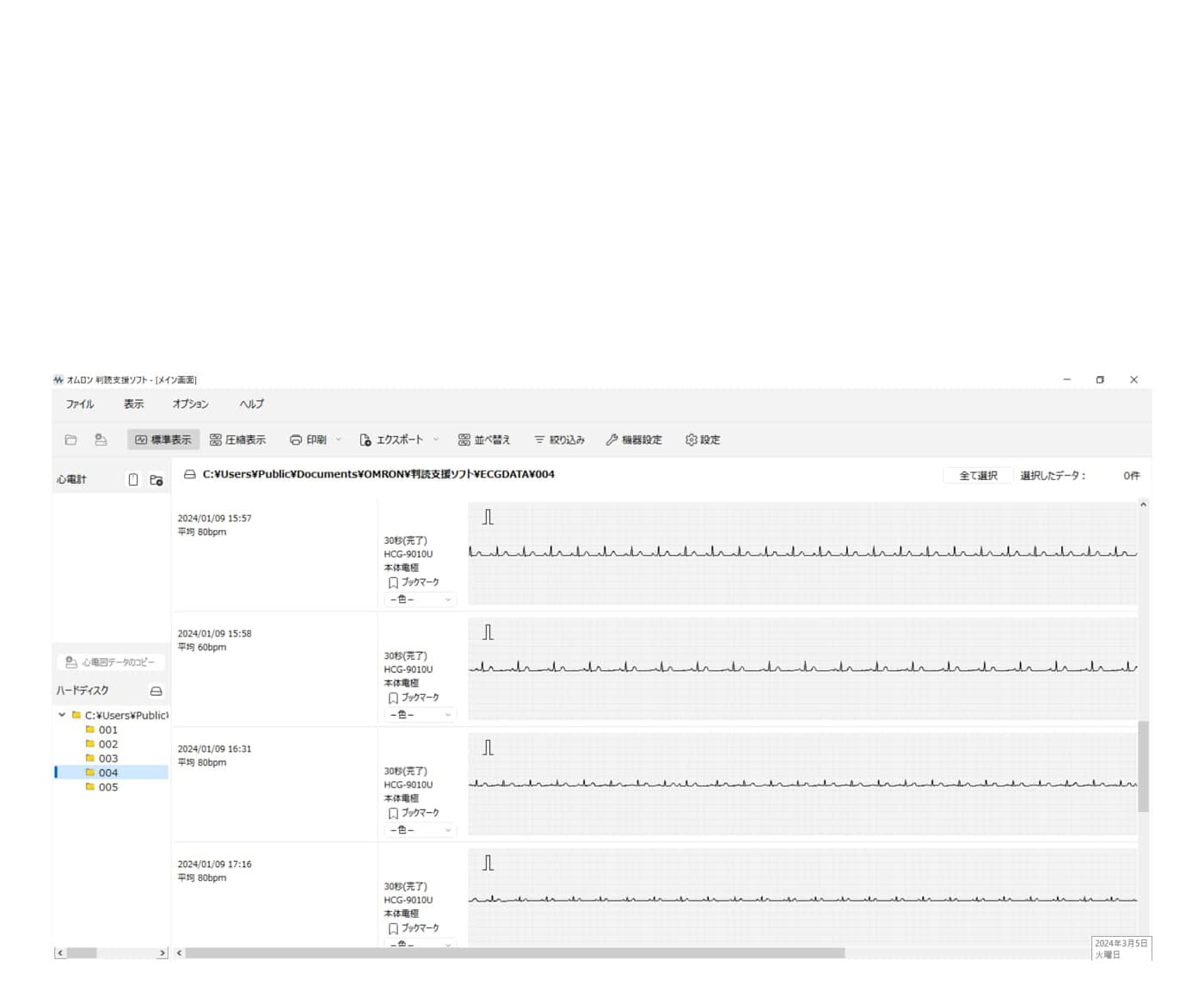
Task: Open the エクスポート dropdown arrow
Action: pos(436,440)
